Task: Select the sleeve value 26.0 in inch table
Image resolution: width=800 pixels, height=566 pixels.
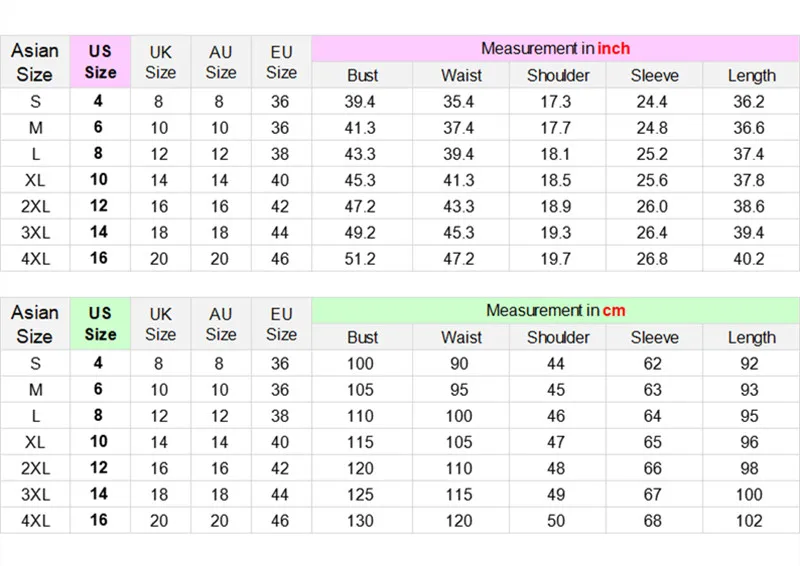Action: pos(652,206)
